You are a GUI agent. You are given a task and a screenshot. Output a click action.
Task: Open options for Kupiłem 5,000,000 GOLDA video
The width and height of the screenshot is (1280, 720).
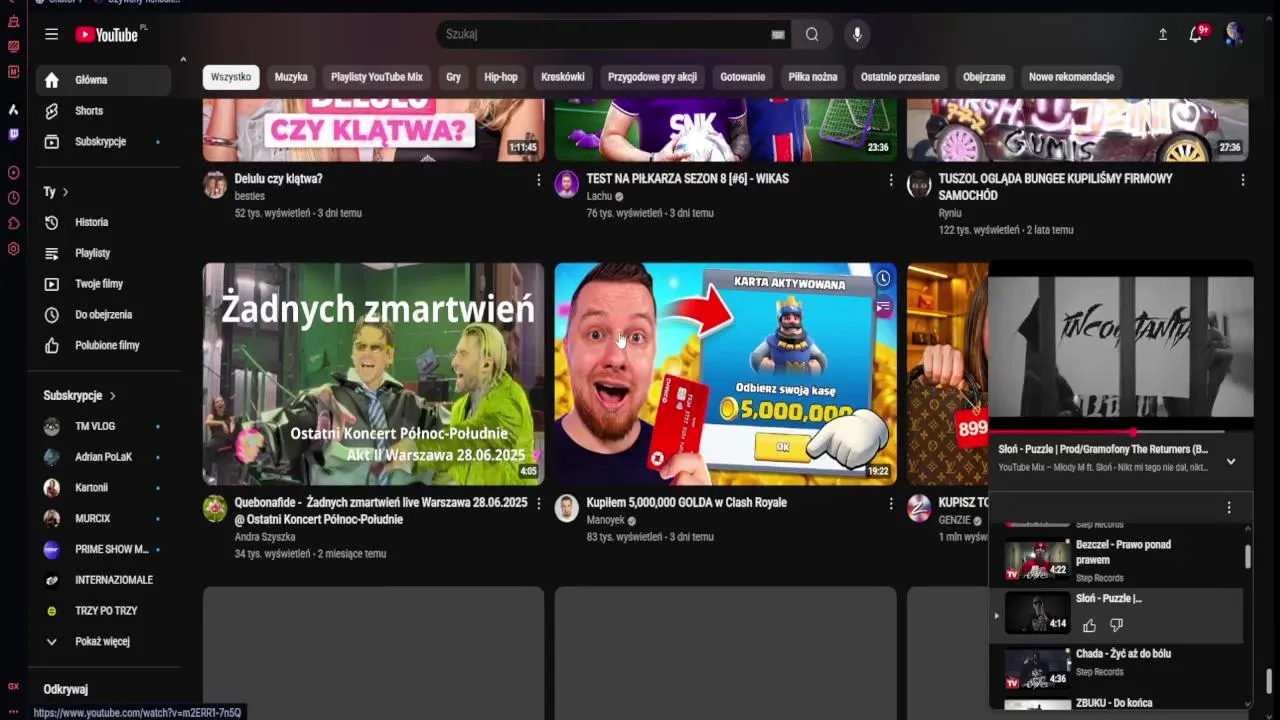pyautogui.click(x=890, y=504)
